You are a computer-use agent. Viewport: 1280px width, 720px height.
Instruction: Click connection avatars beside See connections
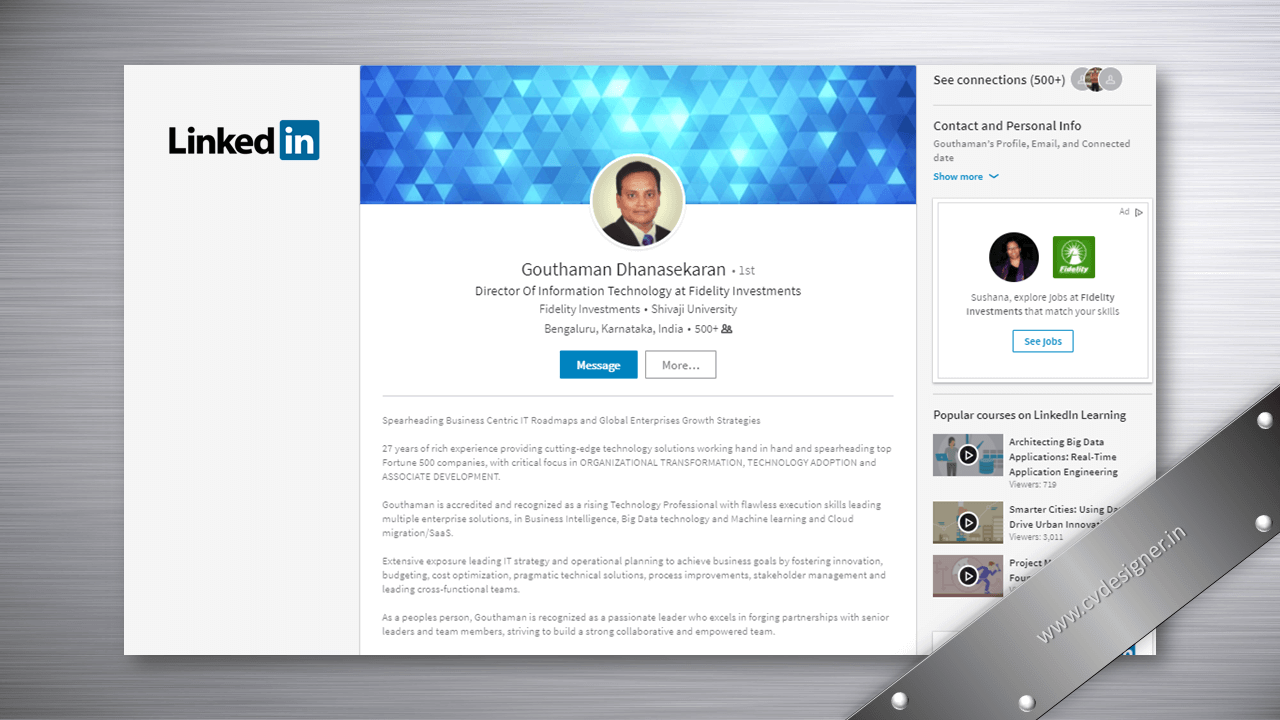pos(1097,80)
